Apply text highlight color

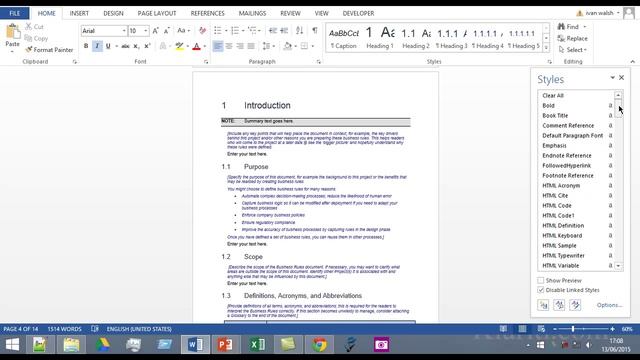(x=179, y=46)
